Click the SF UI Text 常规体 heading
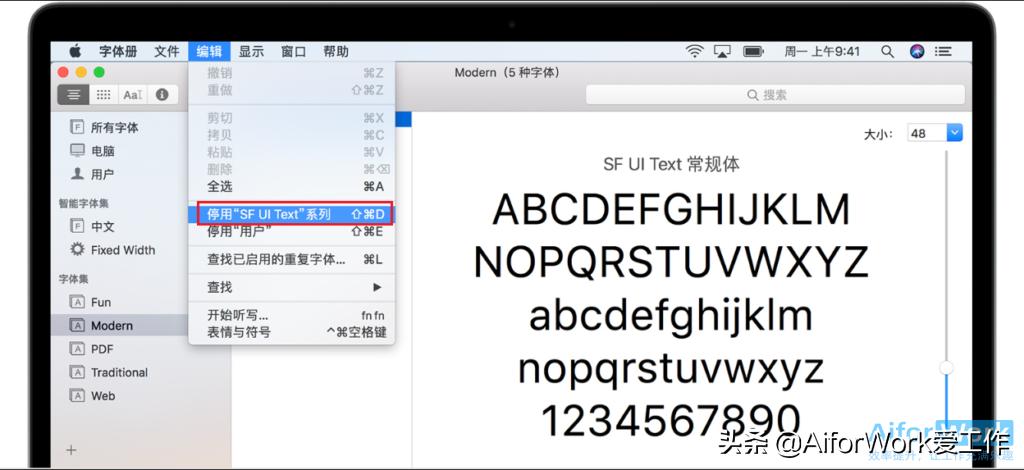Image resolution: width=1024 pixels, height=470 pixels. point(671,164)
